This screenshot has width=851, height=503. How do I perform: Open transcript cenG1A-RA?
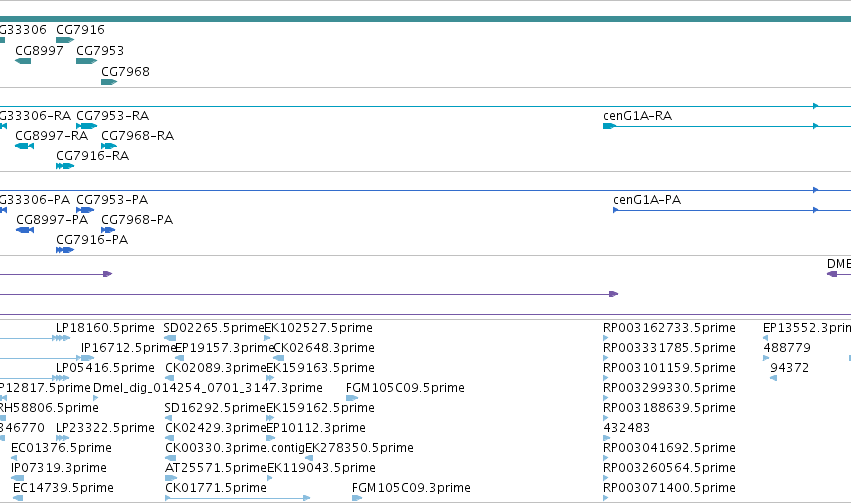[x=637, y=116]
